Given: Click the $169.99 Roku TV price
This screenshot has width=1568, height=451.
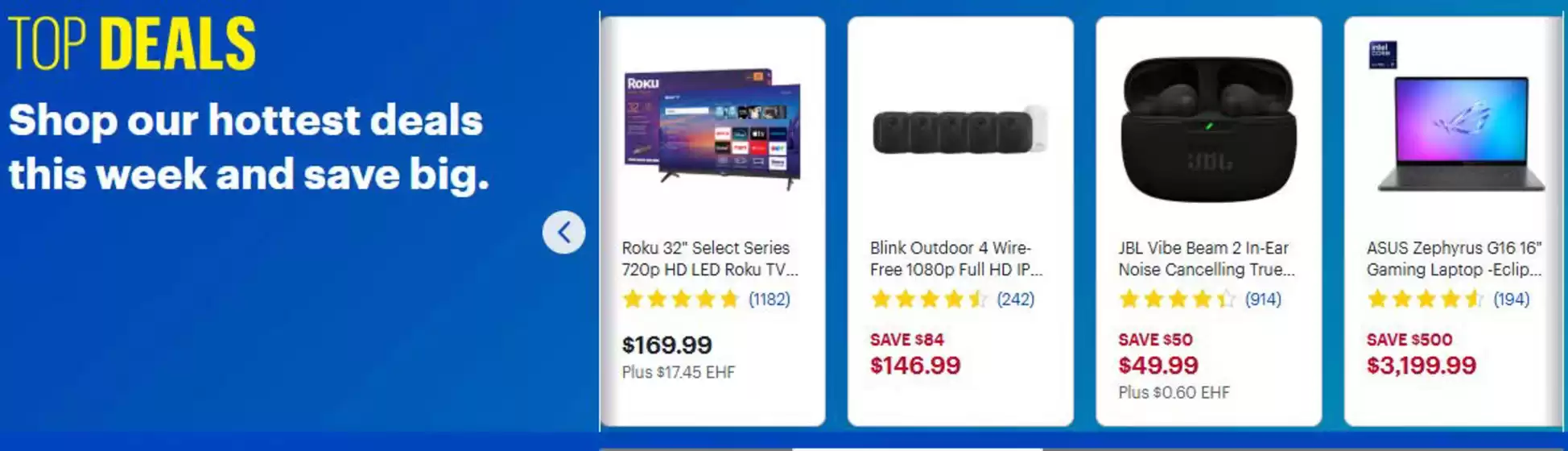Looking at the screenshot, I should click(666, 345).
